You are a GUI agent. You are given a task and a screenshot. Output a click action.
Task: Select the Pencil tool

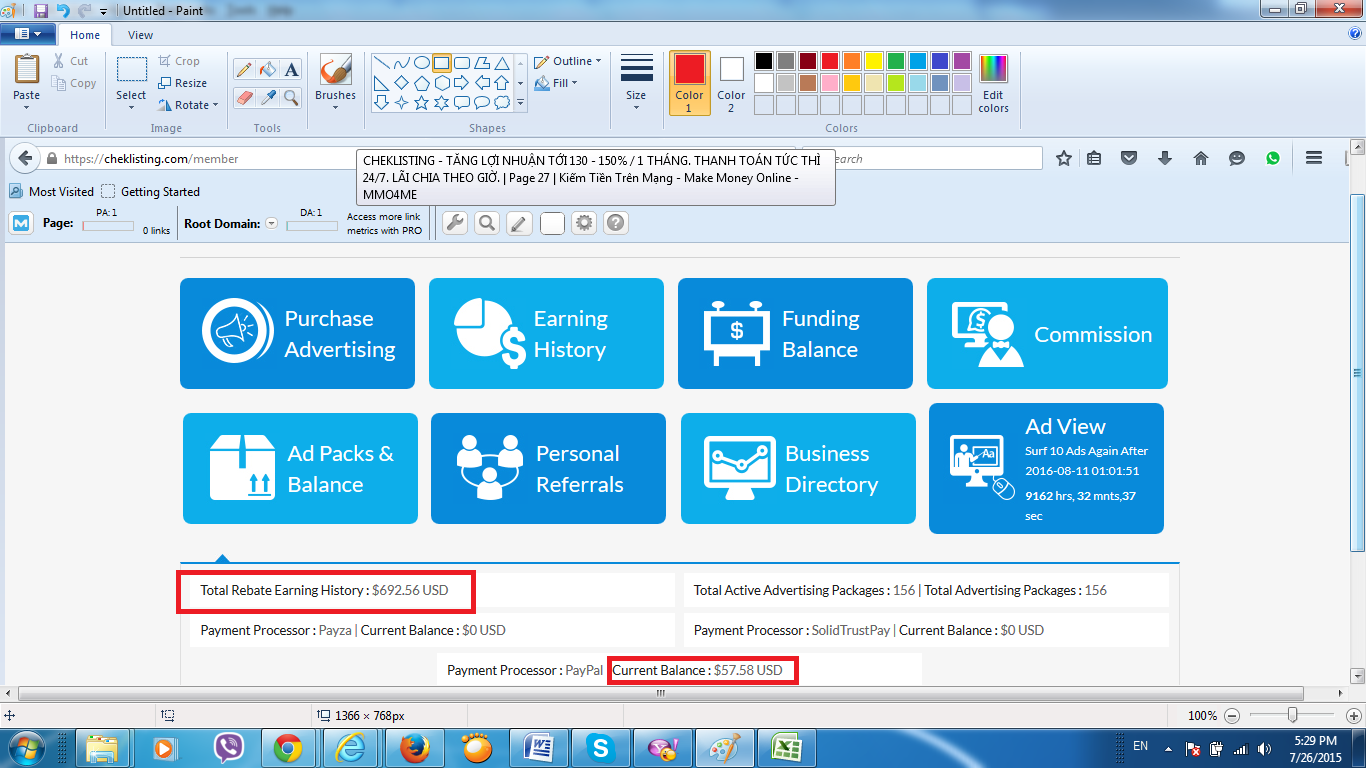click(x=243, y=69)
